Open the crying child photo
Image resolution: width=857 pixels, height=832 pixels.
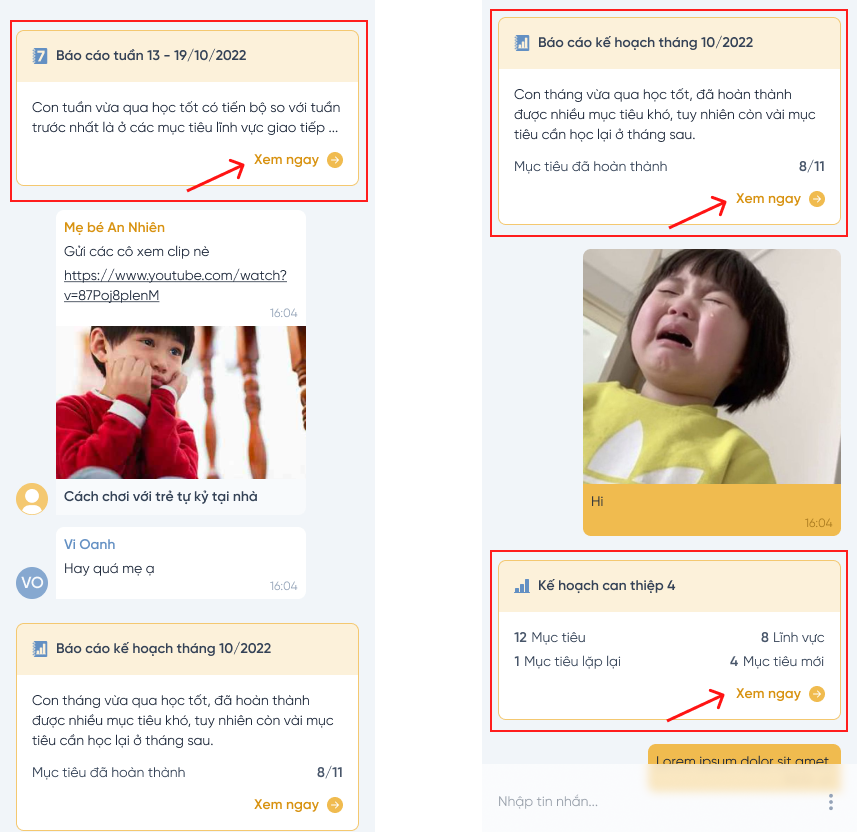point(712,366)
